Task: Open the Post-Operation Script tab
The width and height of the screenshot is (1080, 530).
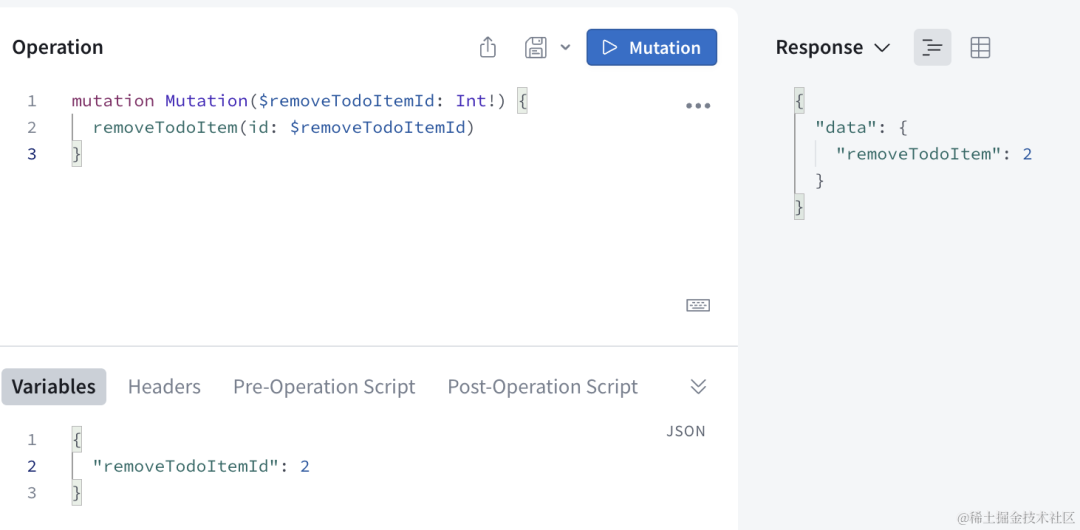Action: coord(543,387)
